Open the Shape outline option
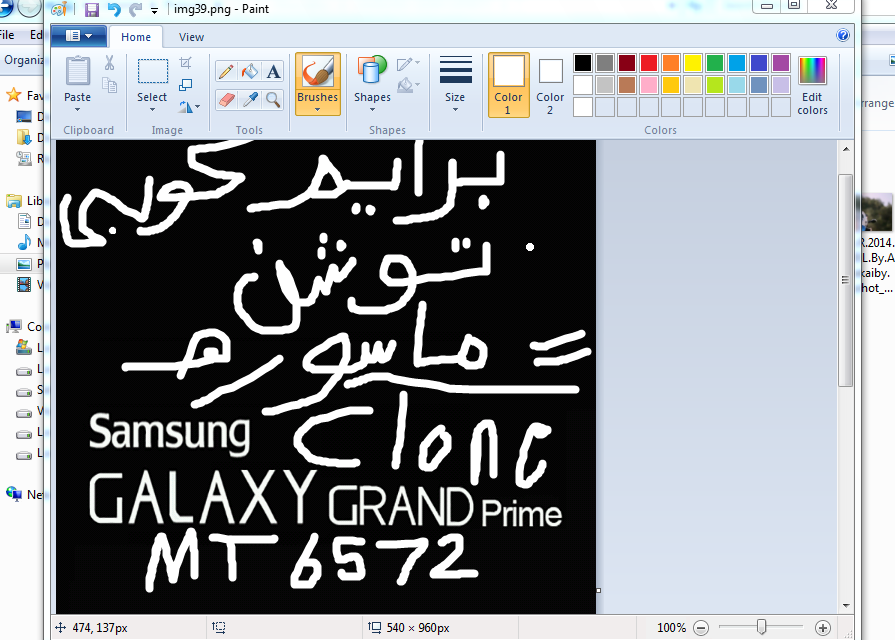Viewport: 895px width, 640px height. (408, 63)
